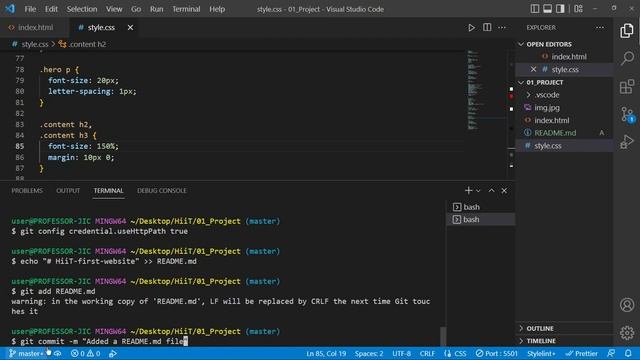Switch to the PROBLEMS panel tab
640x360 pixels.
pyautogui.click(x=27, y=191)
